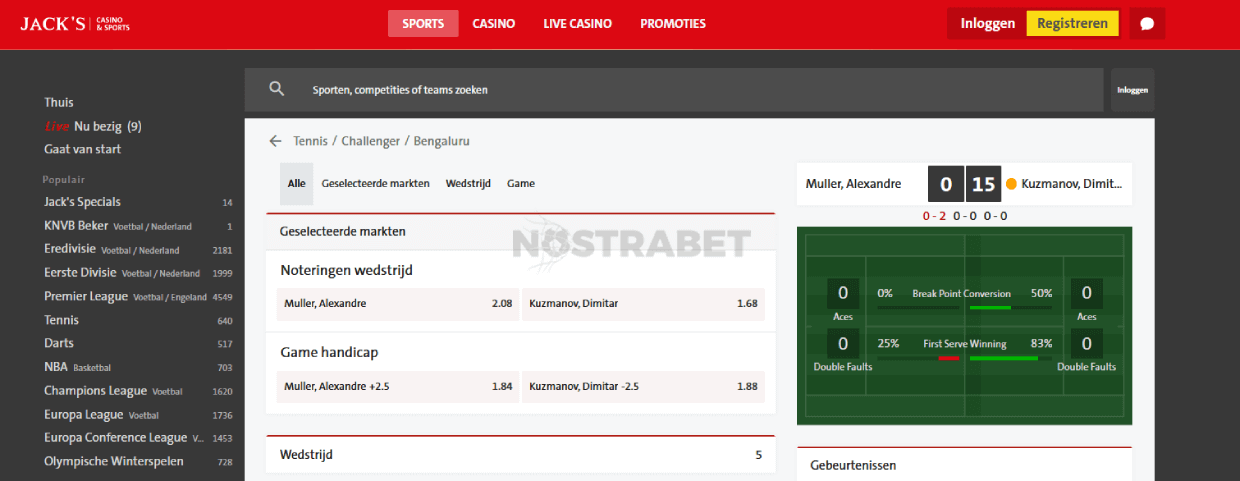Image resolution: width=1240 pixels, height=481 pixels.
Task: Open Europa League Voetbal
Action: [x=138, y=414]
